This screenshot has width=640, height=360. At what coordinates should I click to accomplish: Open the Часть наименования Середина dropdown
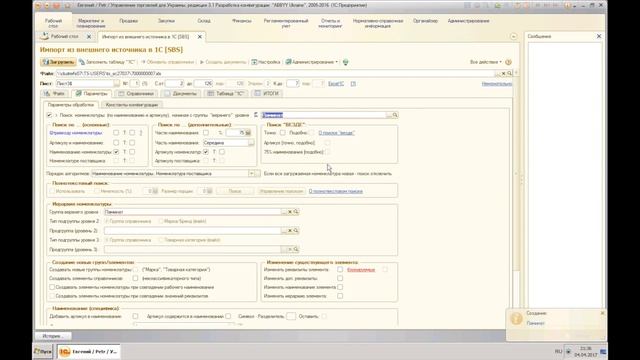click(x=251, y=143)
